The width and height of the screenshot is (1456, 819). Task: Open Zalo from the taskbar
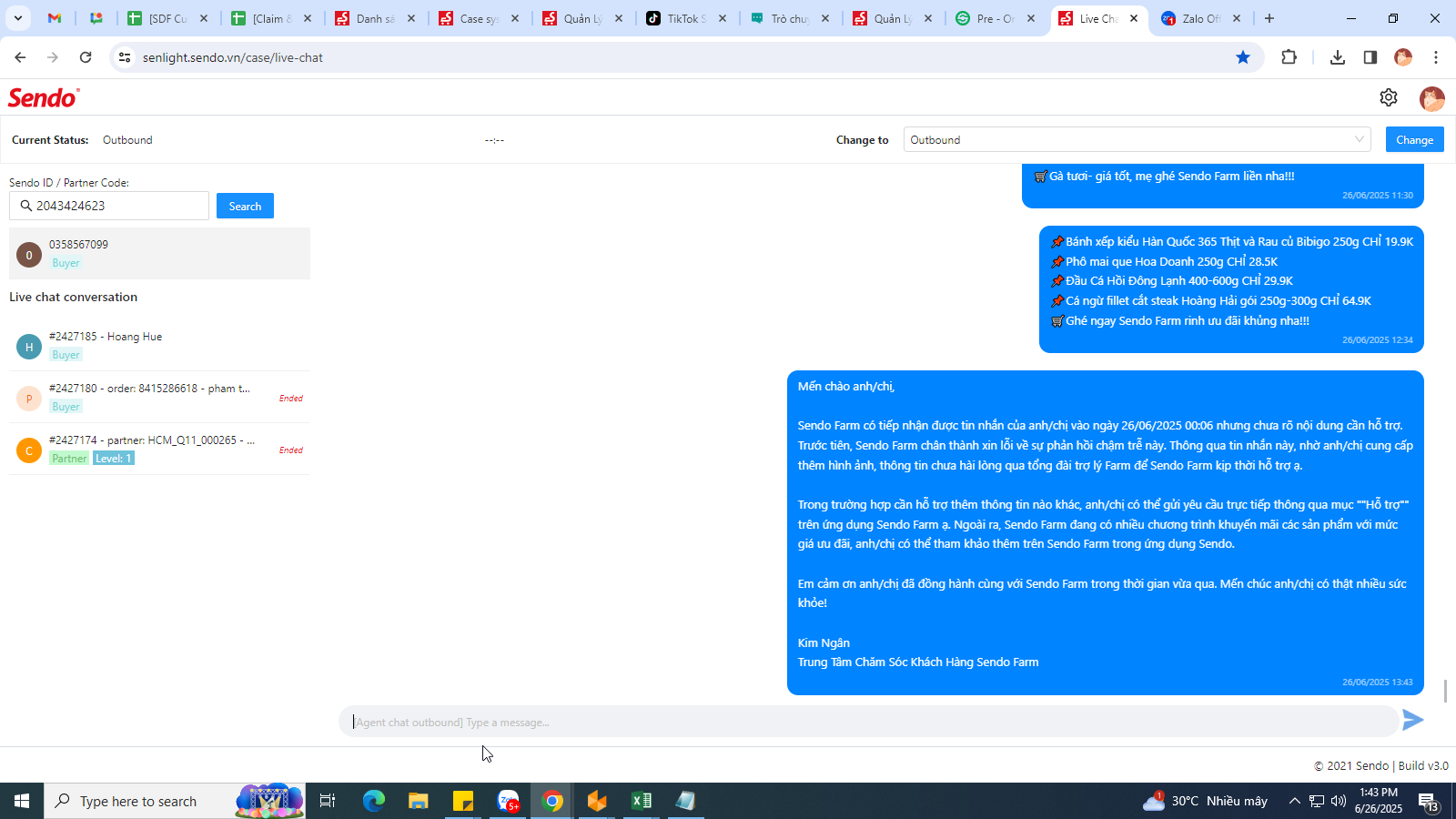tap(508, 801)
